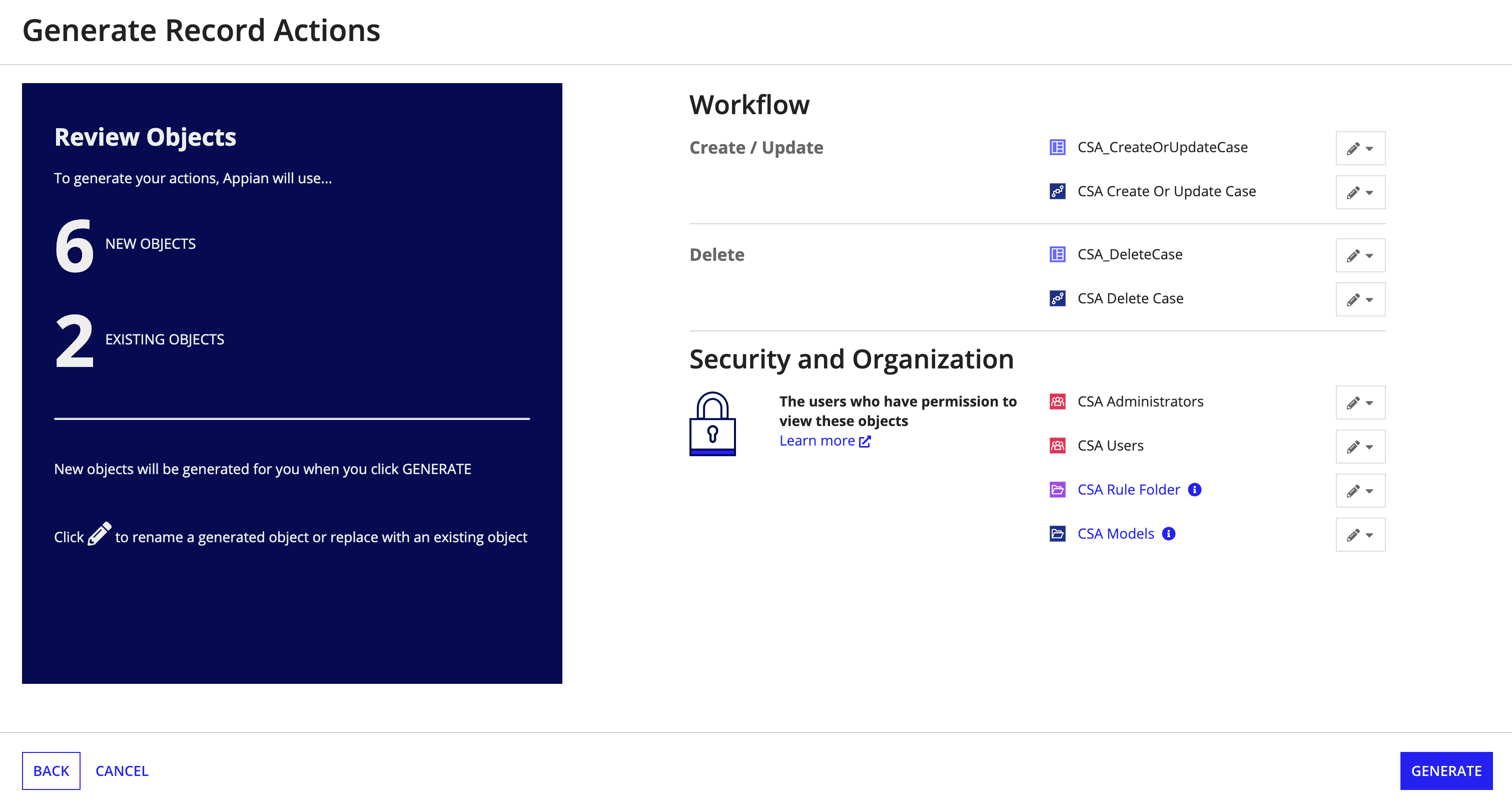Image resolution: width=1512 pixels, height=802 pixels.
Task: Click the Learn more external link
Action: [x=825, y=440]
